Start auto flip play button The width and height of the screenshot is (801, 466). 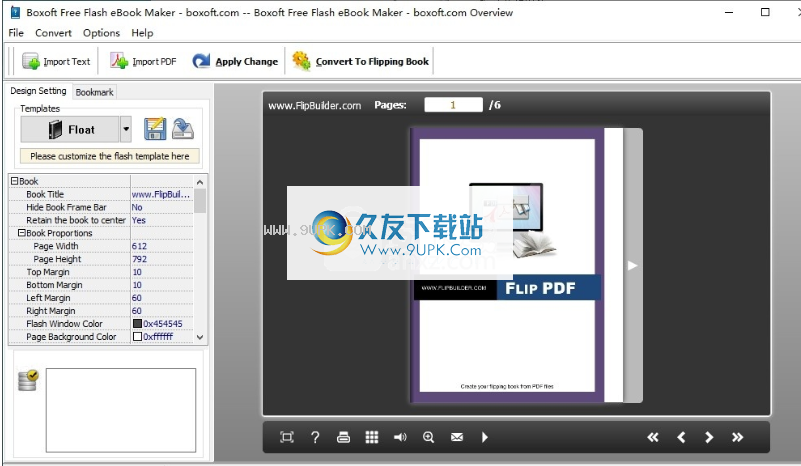485,437
